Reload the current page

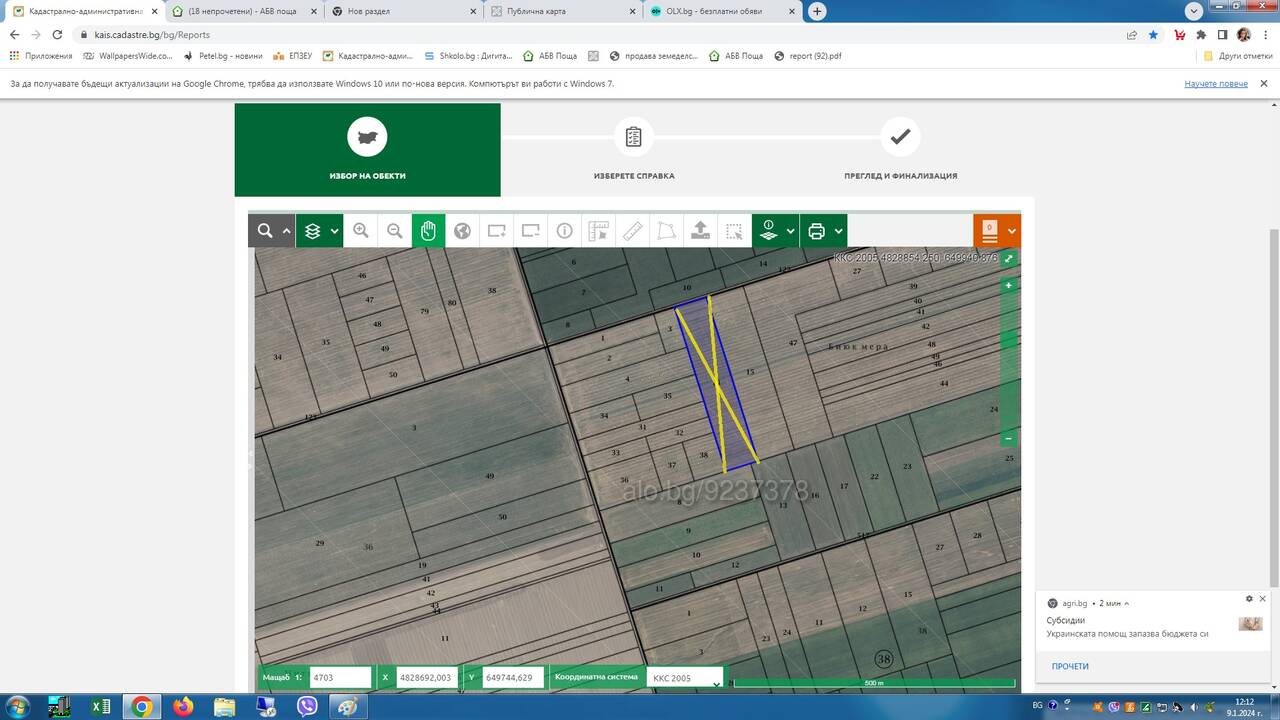point(60,34)
